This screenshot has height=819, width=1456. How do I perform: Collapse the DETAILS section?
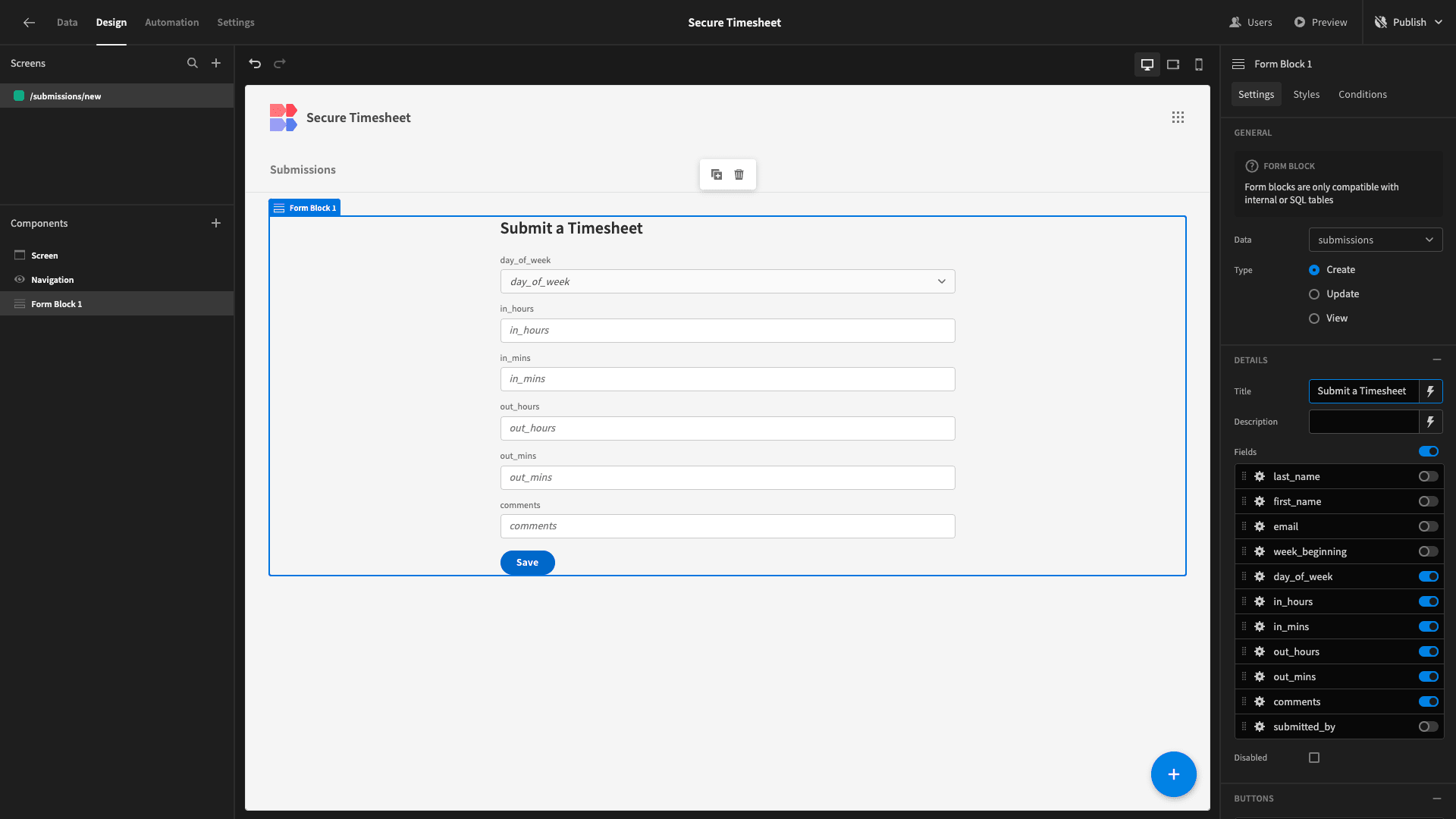pyautogui.click(x=1436, y=360)
